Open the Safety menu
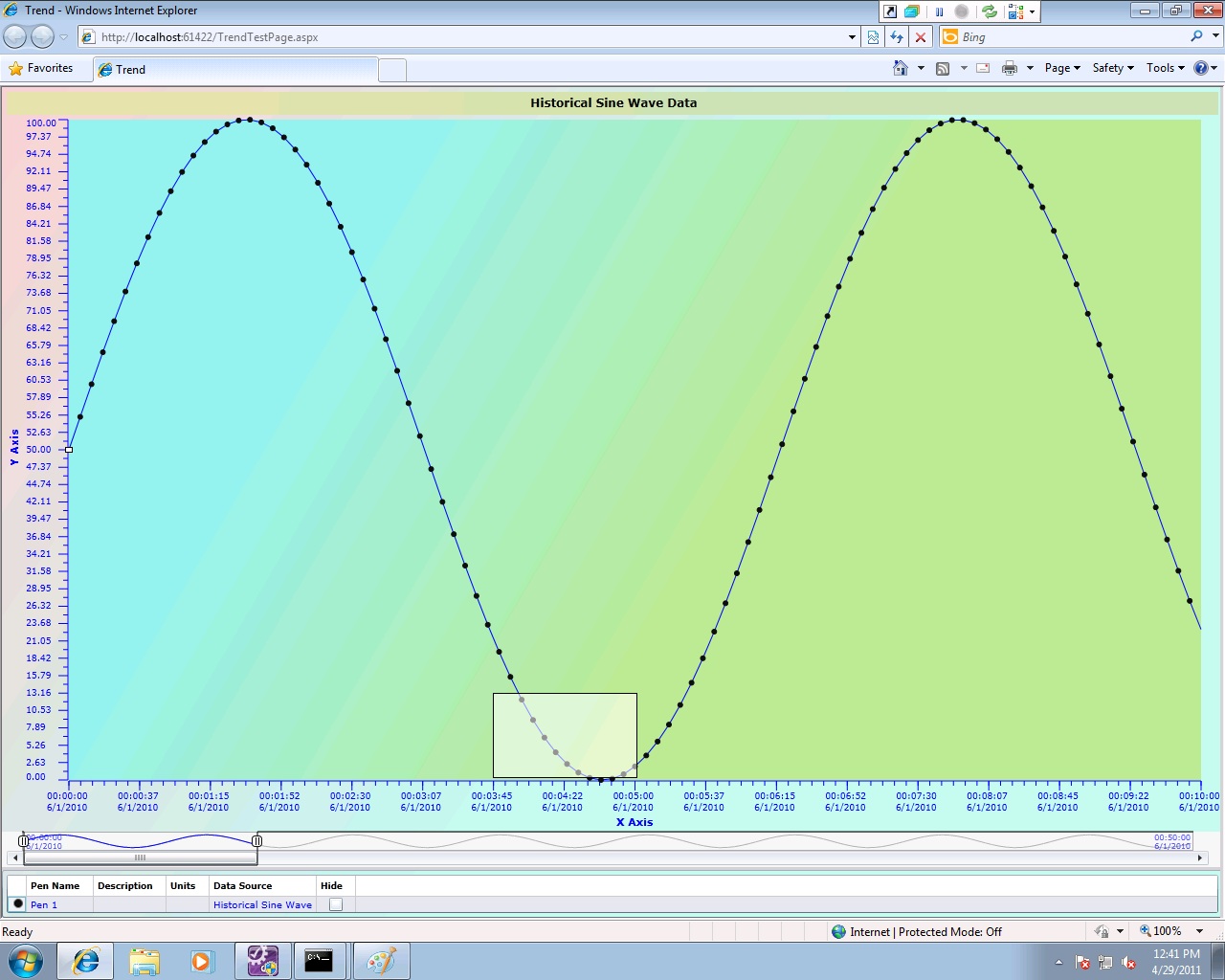 (x=1112, y=68)
